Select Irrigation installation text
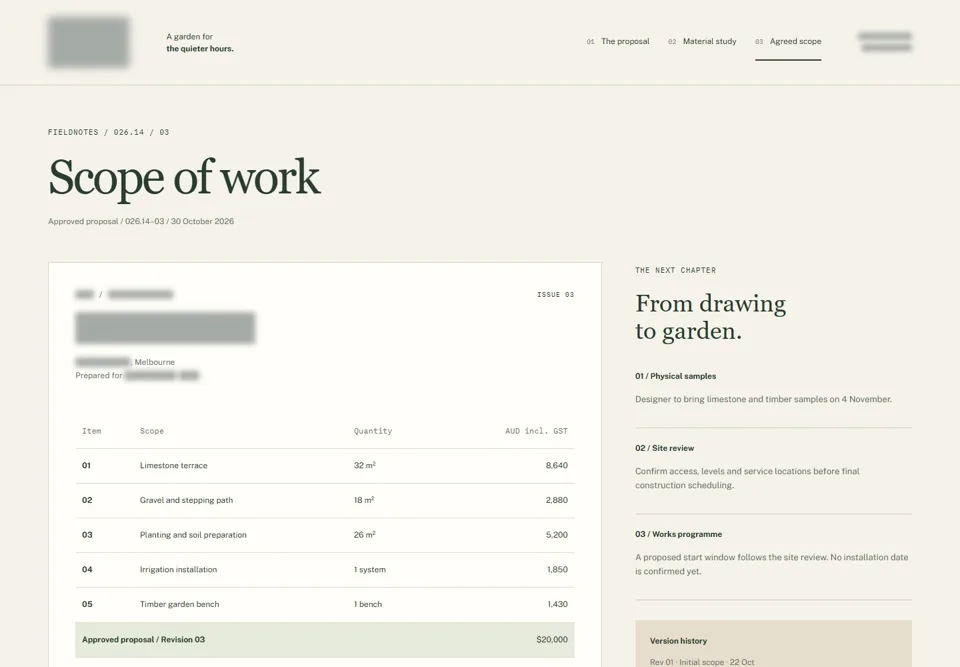Screen dimensions: 960x667 tap(178, 570)
